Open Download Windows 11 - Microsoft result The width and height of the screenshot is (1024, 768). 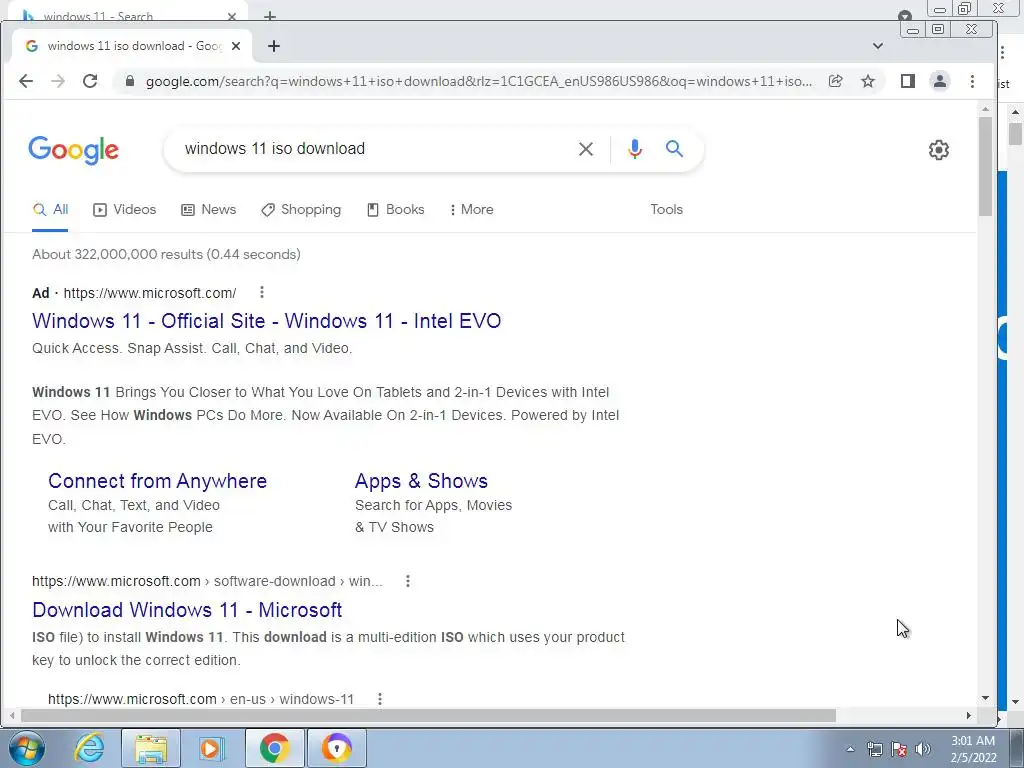[187, 609]
